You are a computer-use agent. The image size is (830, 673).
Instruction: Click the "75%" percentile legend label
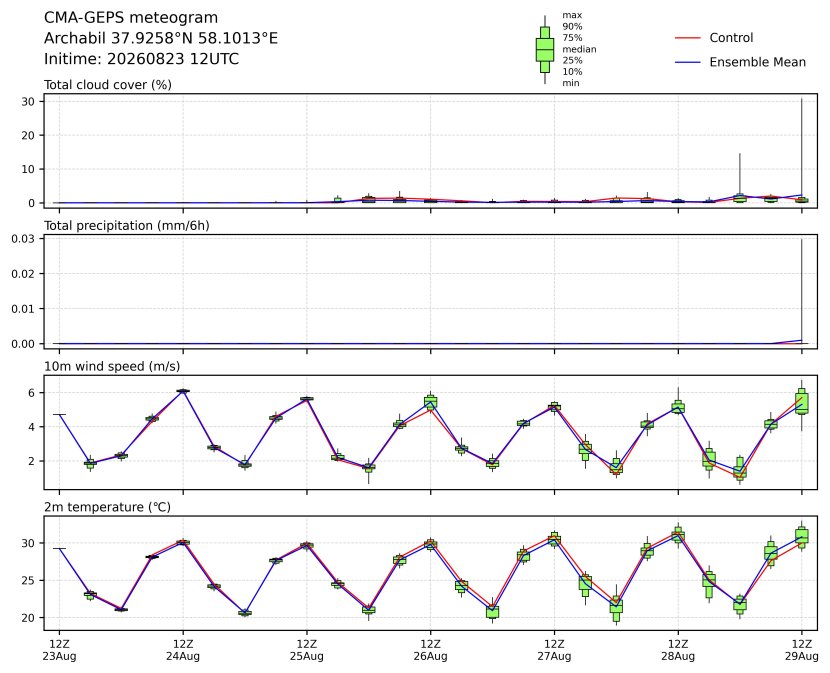[572, 38]
